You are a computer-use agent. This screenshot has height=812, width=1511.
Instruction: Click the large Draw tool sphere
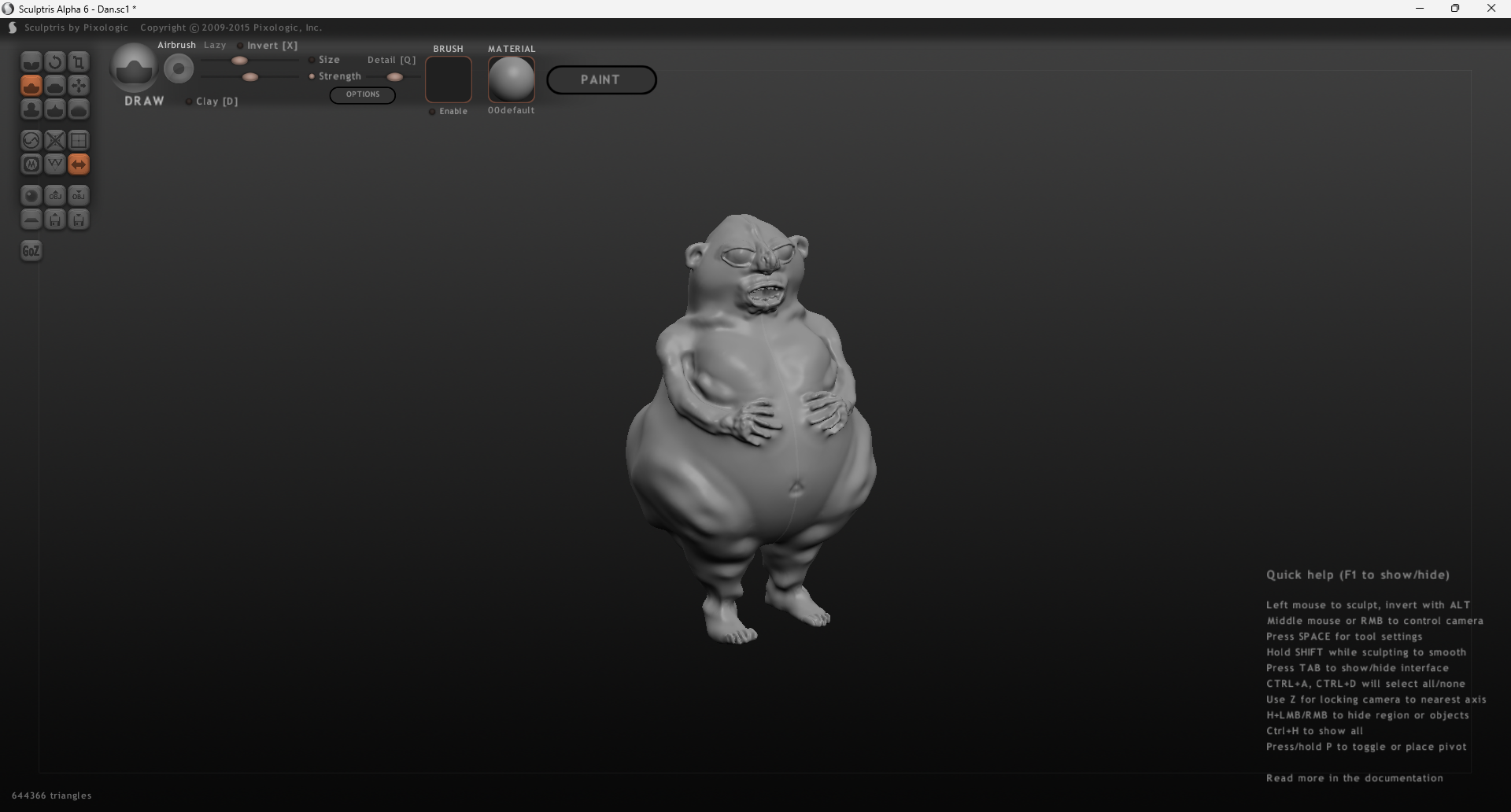click(134, 68)
